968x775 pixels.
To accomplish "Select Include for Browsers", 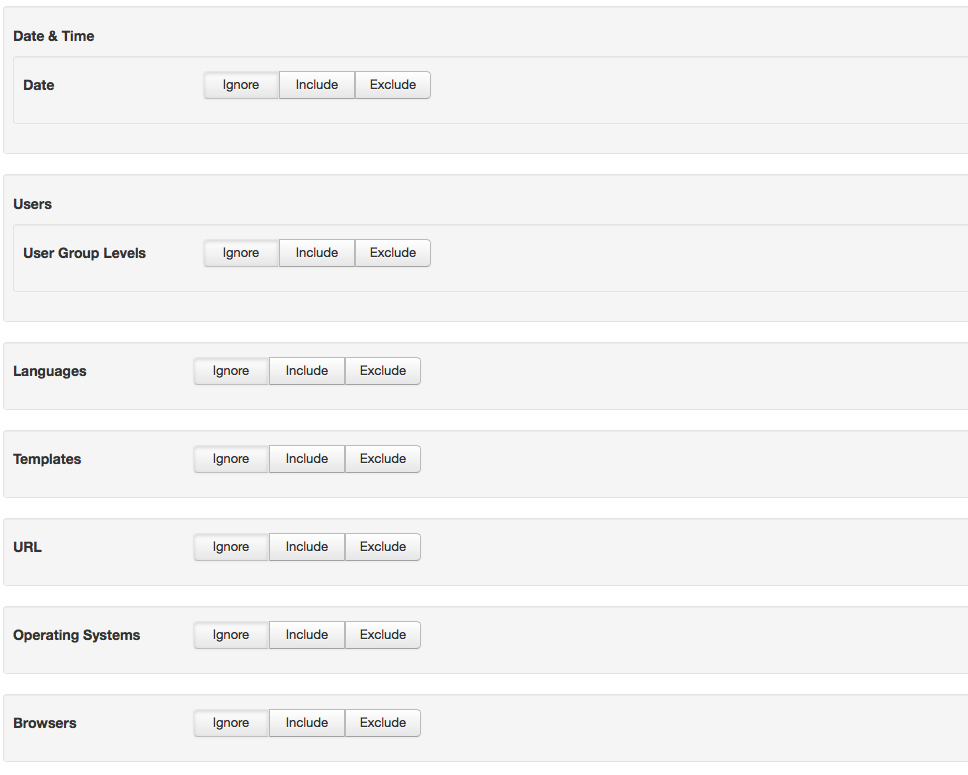I will click(x=307, y=723).
